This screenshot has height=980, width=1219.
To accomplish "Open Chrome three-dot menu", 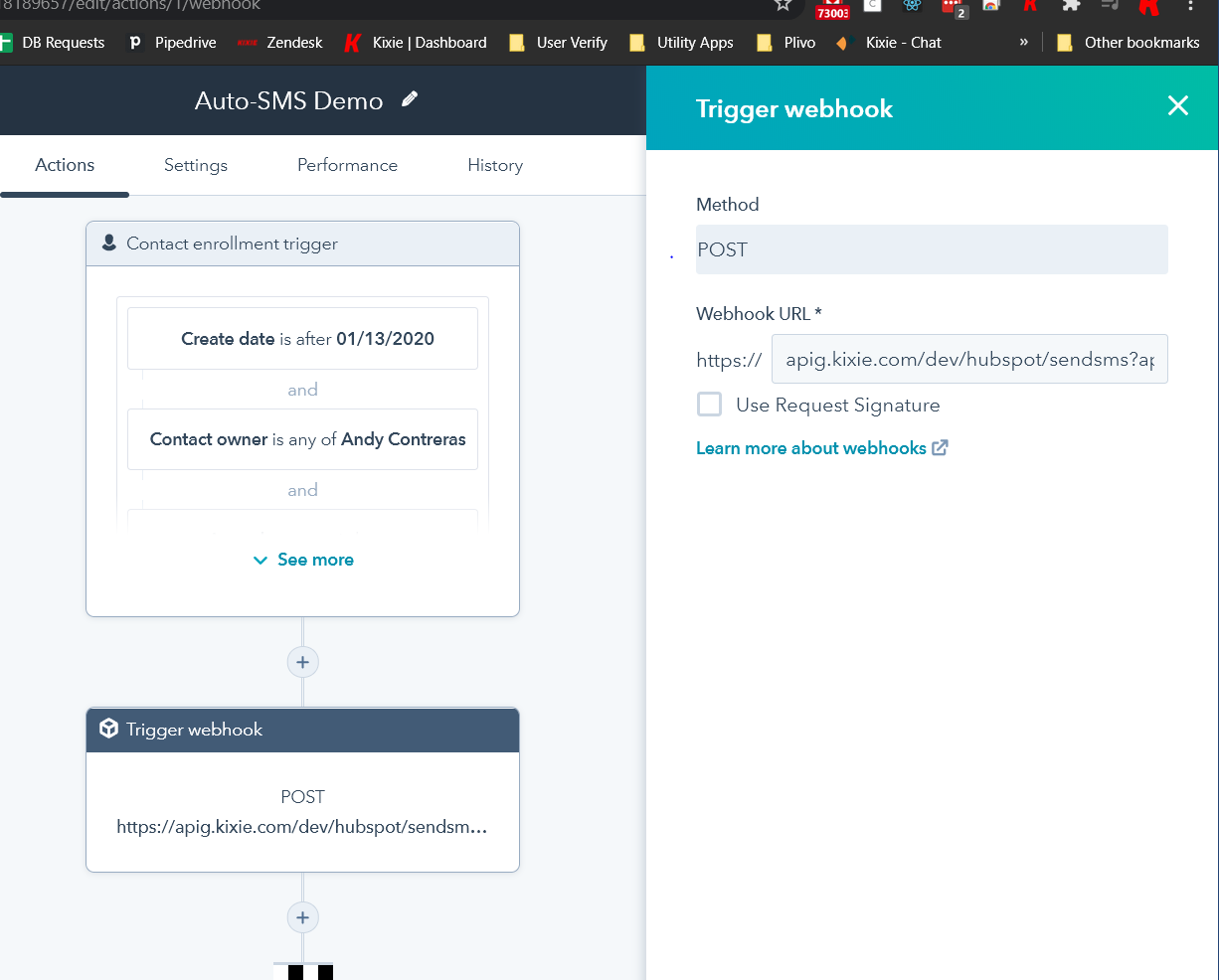I will [1190, 5].
